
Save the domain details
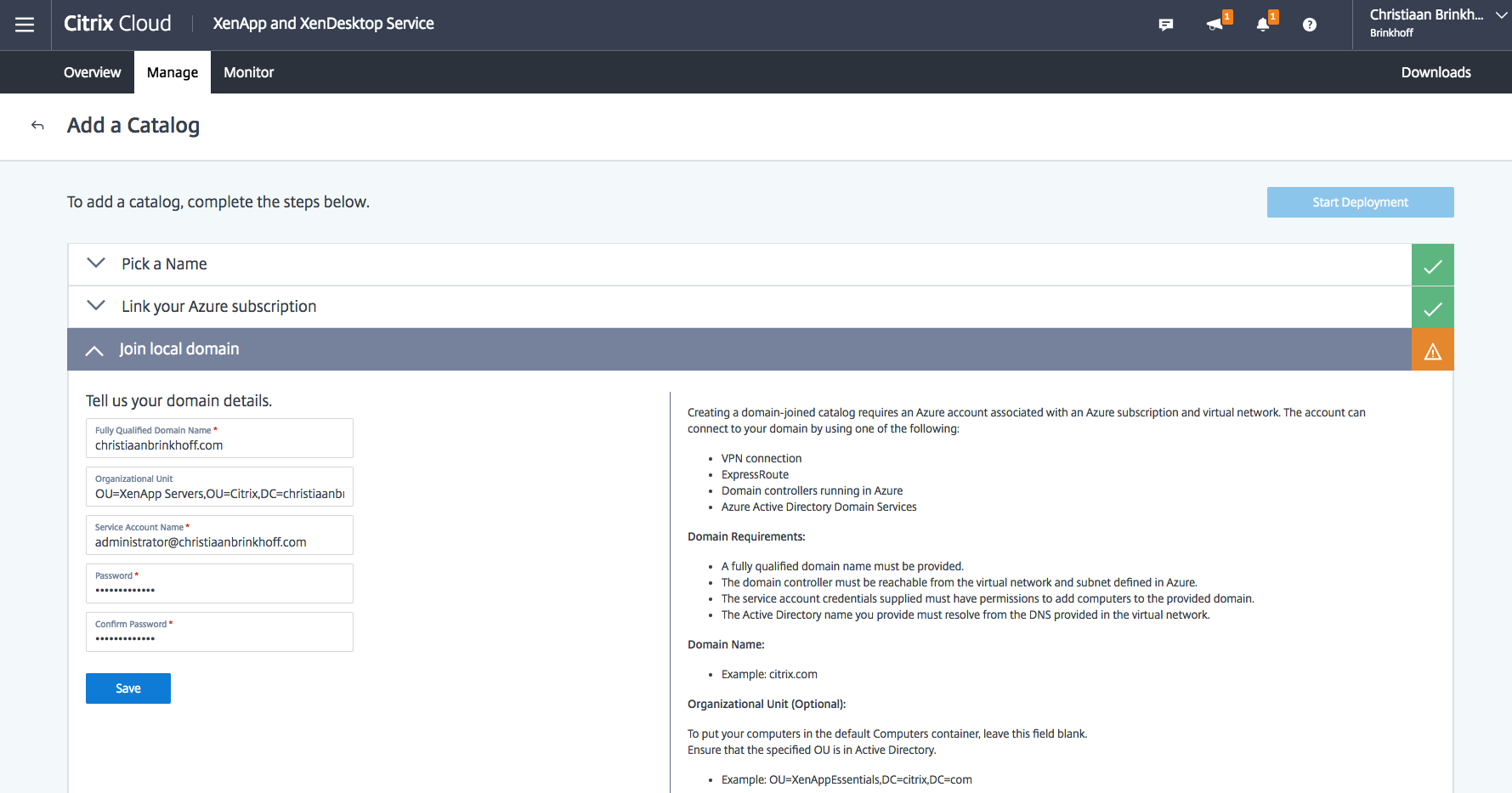(x=128, y=688)
